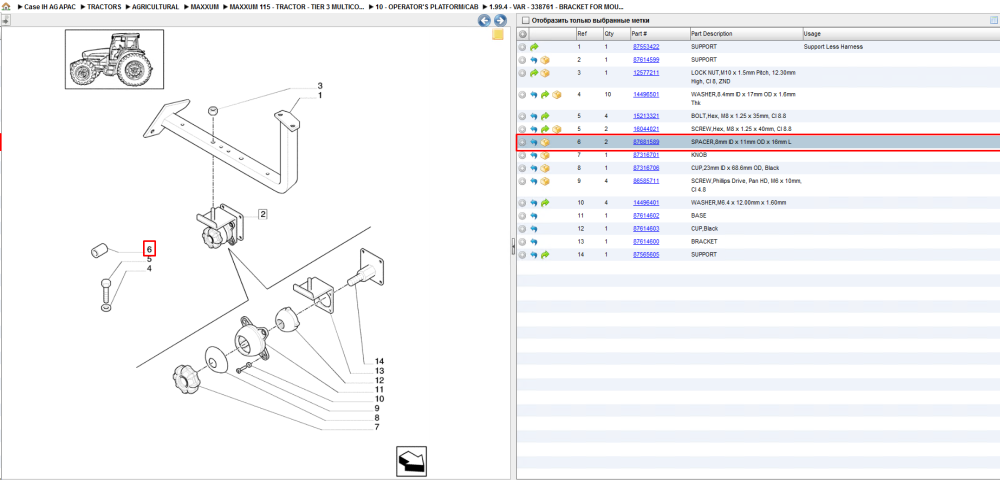Image resolution: width=1000 pixels, height=480 pixels.
Task: Toggle grey select circle for CUP,Black row
Action: point(522,229)
